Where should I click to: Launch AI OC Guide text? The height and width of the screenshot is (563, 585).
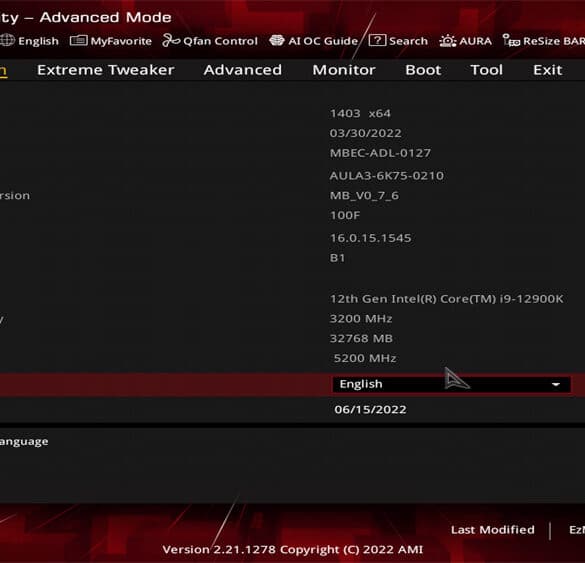click(323, 41)
